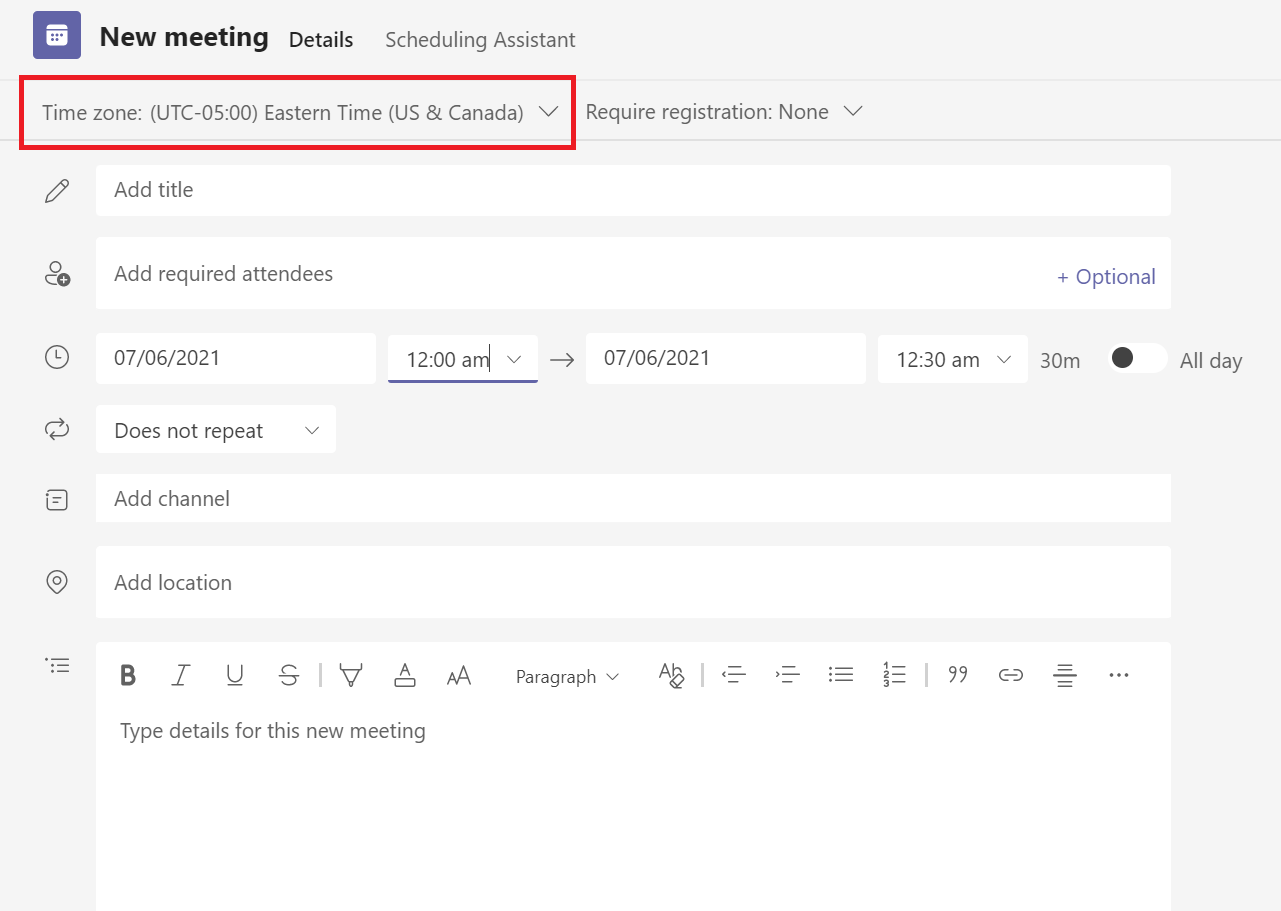The width and height of the screenshot is (1281, 911).
Task: Open the 12:00 am start time dropdown
Action: (x=463, y=359)
